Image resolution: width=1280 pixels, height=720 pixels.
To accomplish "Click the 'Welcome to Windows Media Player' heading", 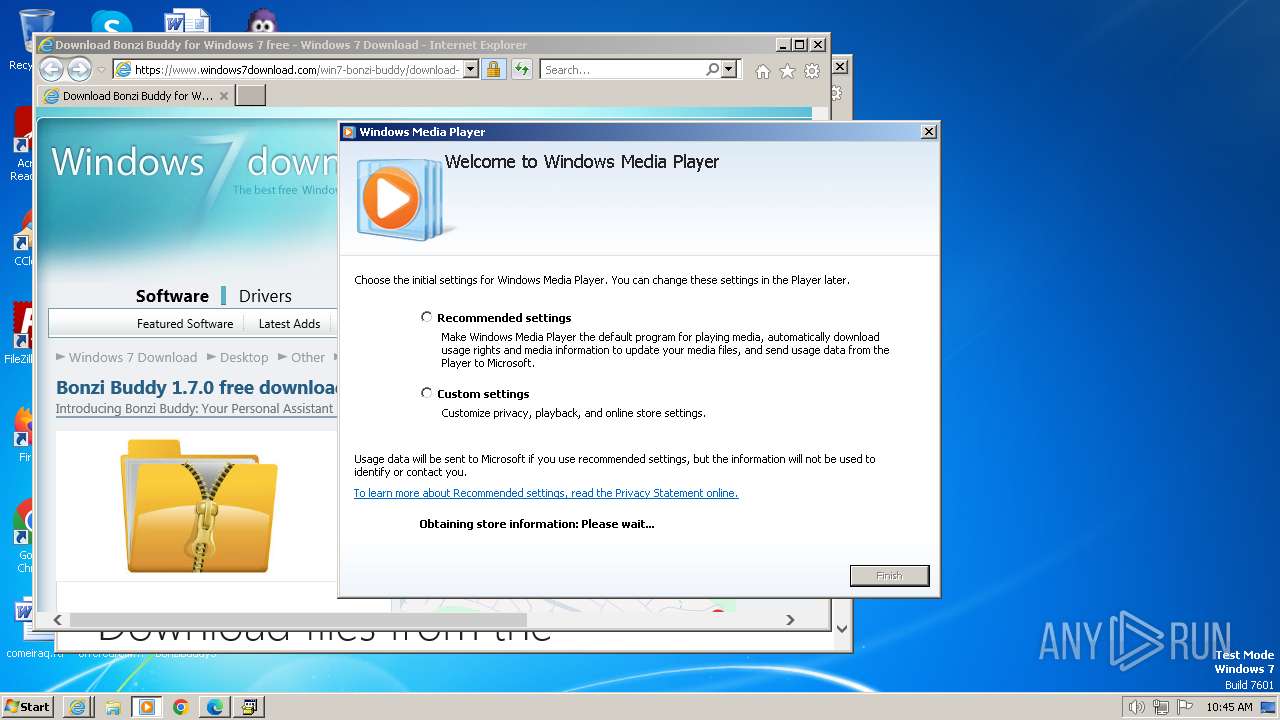I will tap(582, 162).
